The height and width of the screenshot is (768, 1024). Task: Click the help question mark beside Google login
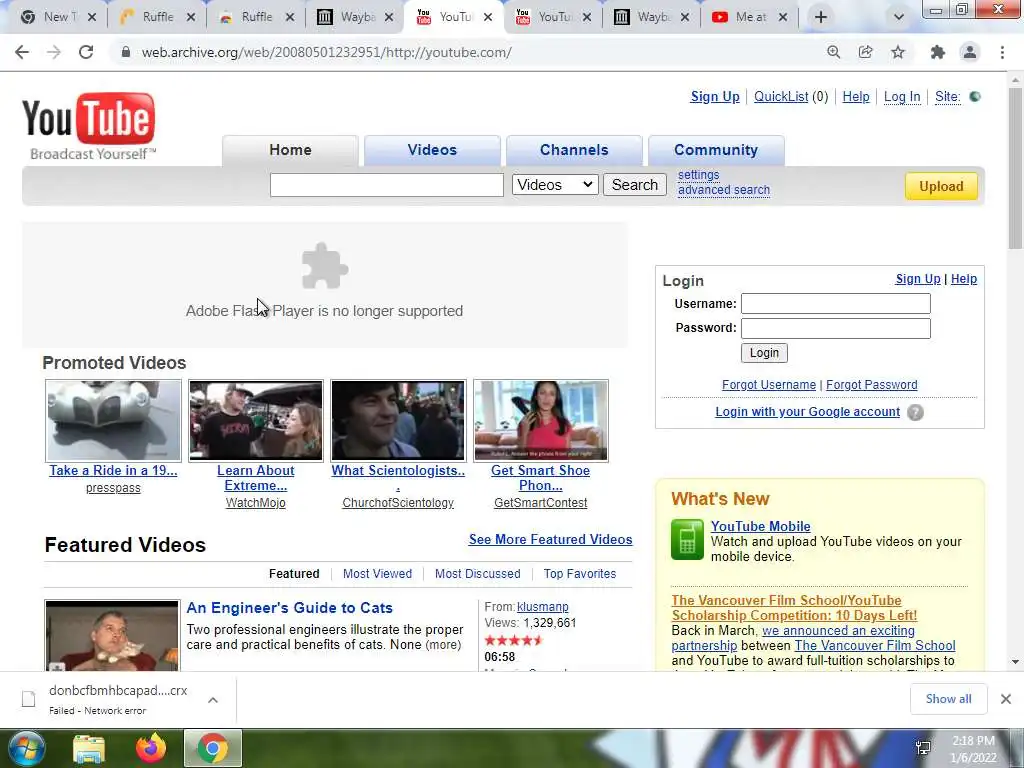916,412
